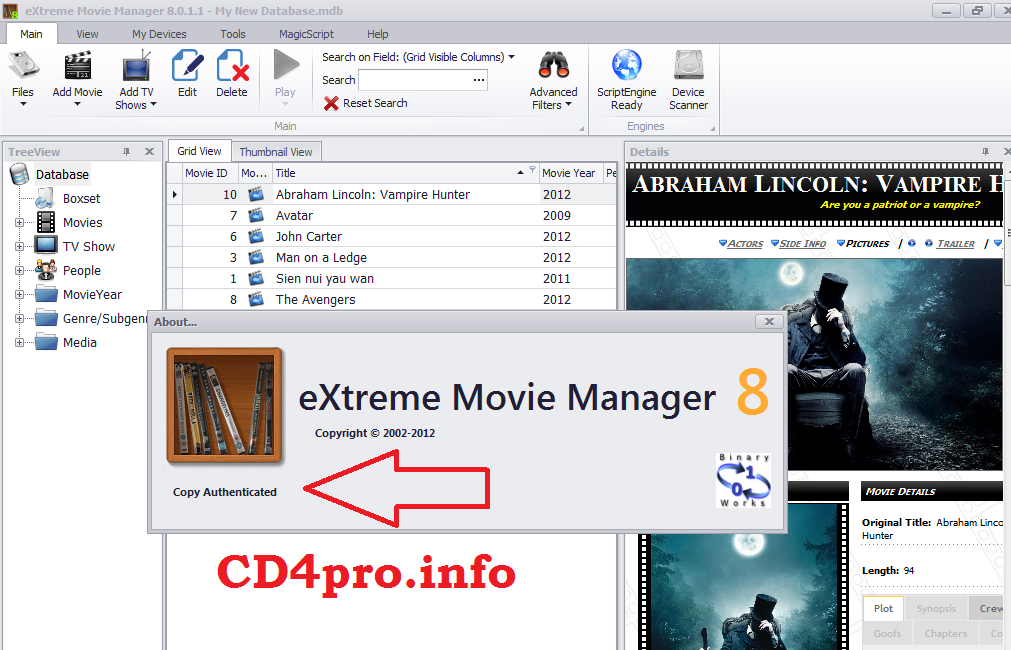Image resolution: width=1011 pixels, height=650 pixels.
Task: Select the Goofs tab in Details
Action: (887, 633)
